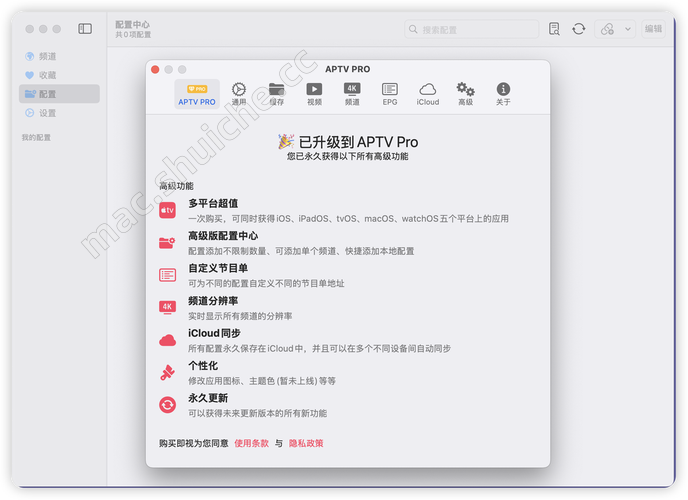The image size is (688, 500).
Task: Open 设置 settings in the sidebar
Action: (47, 113)
